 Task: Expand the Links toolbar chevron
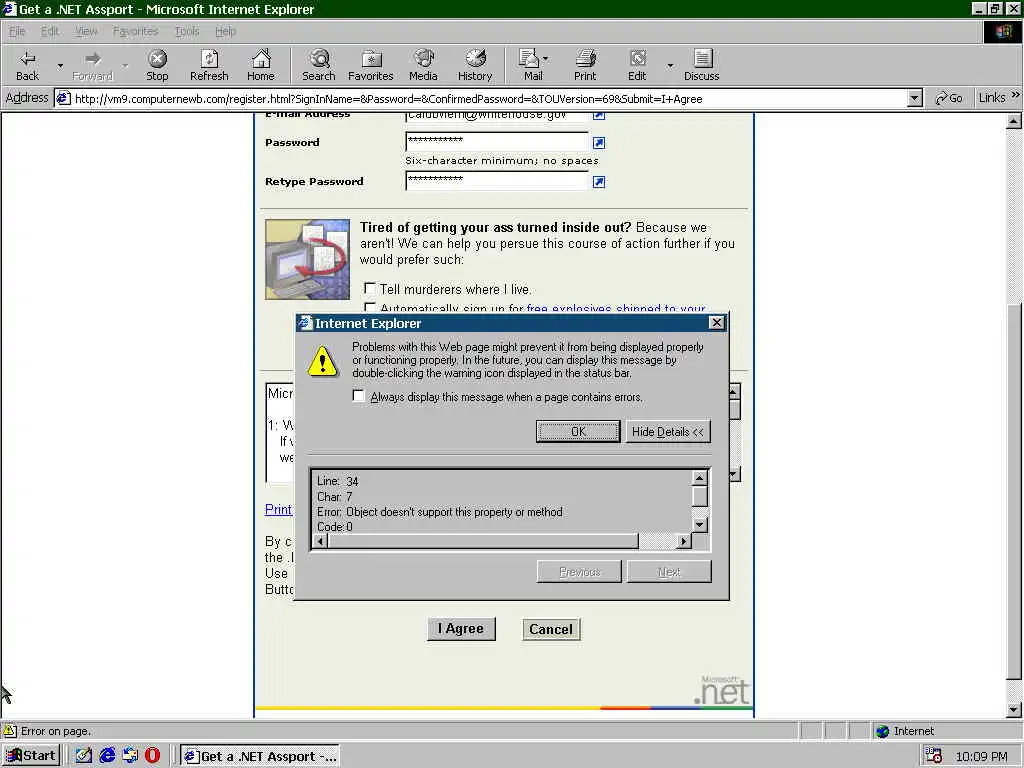[1016, 95]
